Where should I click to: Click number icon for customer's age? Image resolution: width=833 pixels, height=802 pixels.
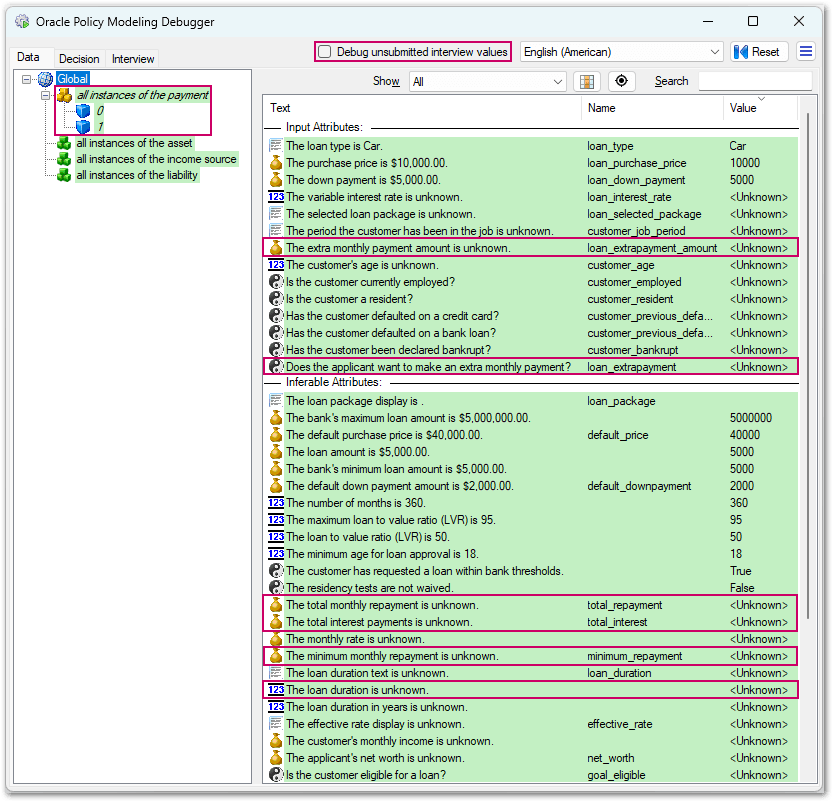pyautogui.click(x=276, y=265)
